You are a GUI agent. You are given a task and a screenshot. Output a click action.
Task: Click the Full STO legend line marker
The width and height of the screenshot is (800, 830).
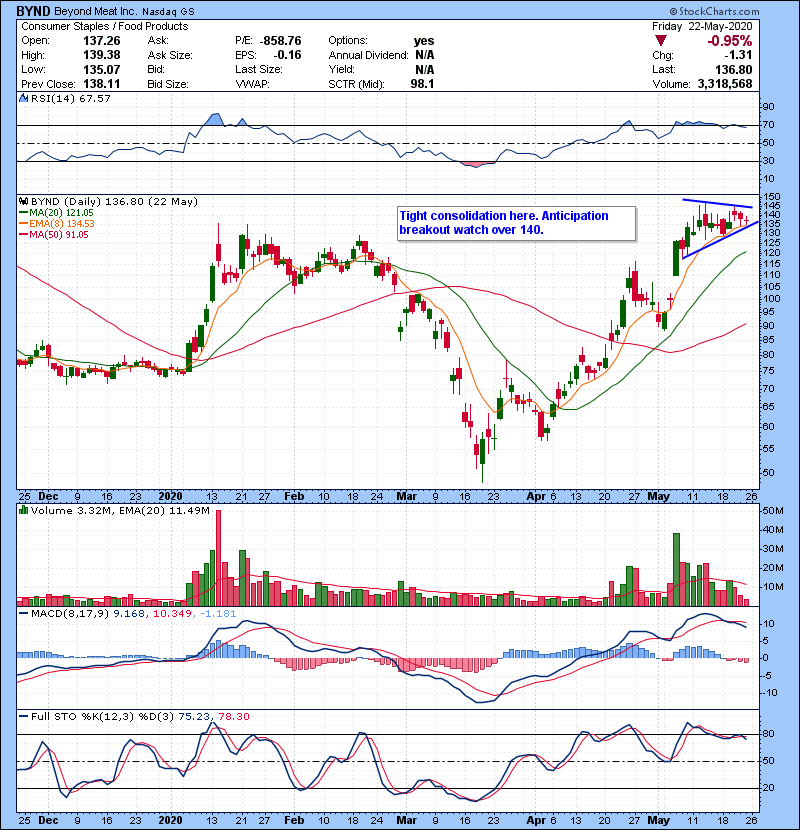(24, 716)
